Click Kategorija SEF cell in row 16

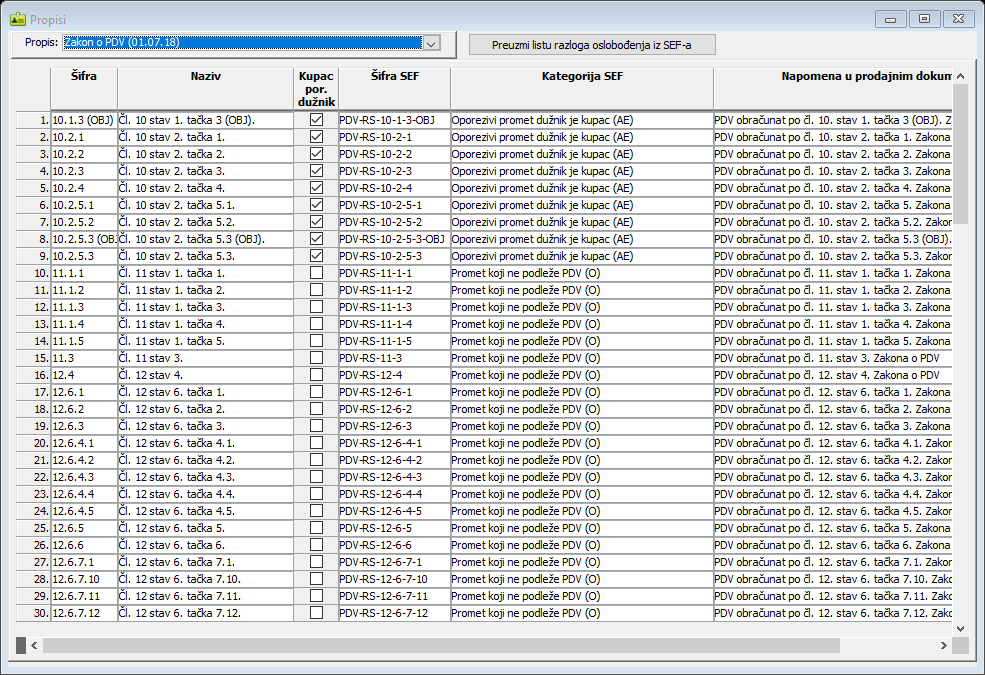pos(582,375)
